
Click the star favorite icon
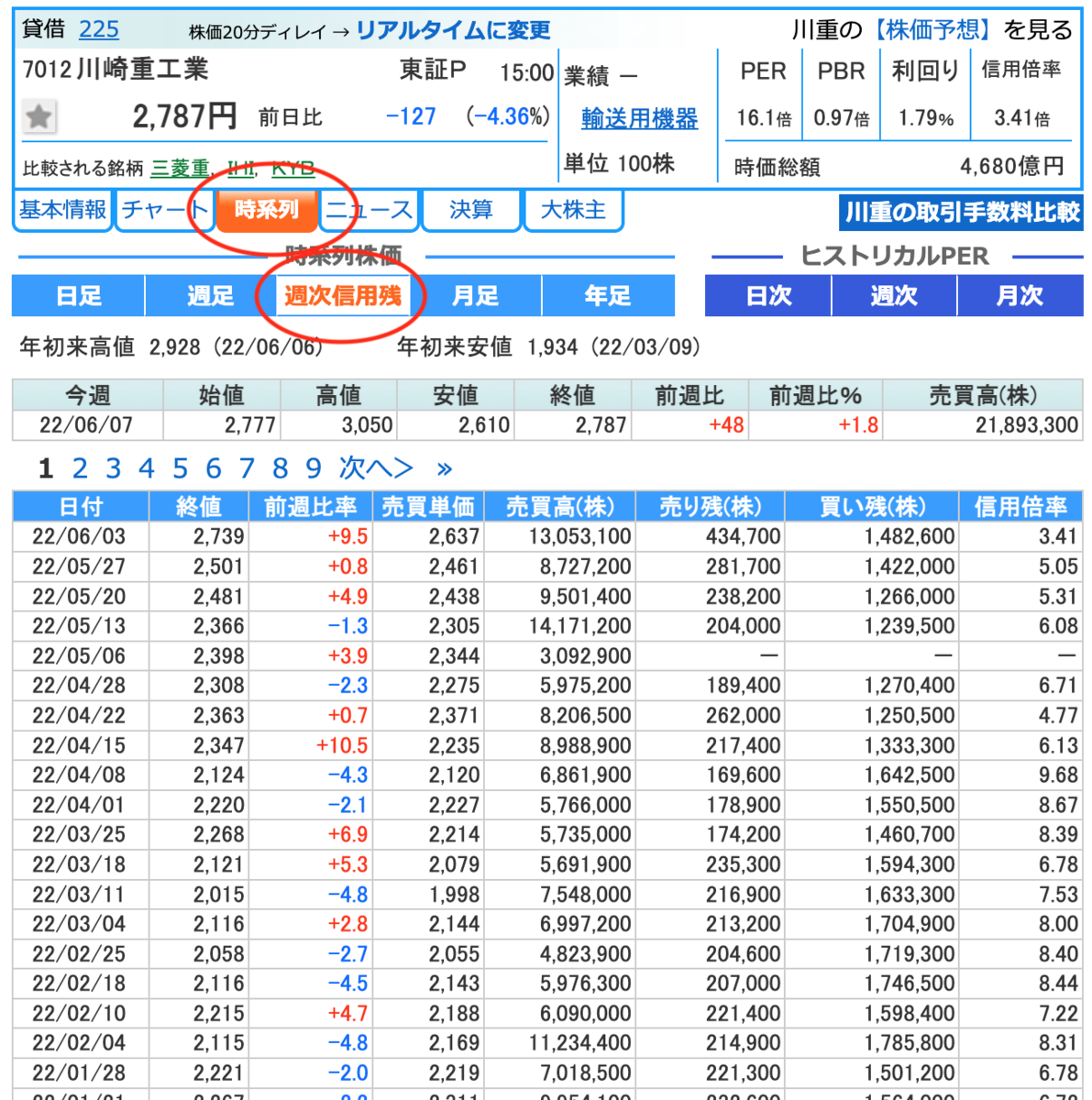(39, 116)
